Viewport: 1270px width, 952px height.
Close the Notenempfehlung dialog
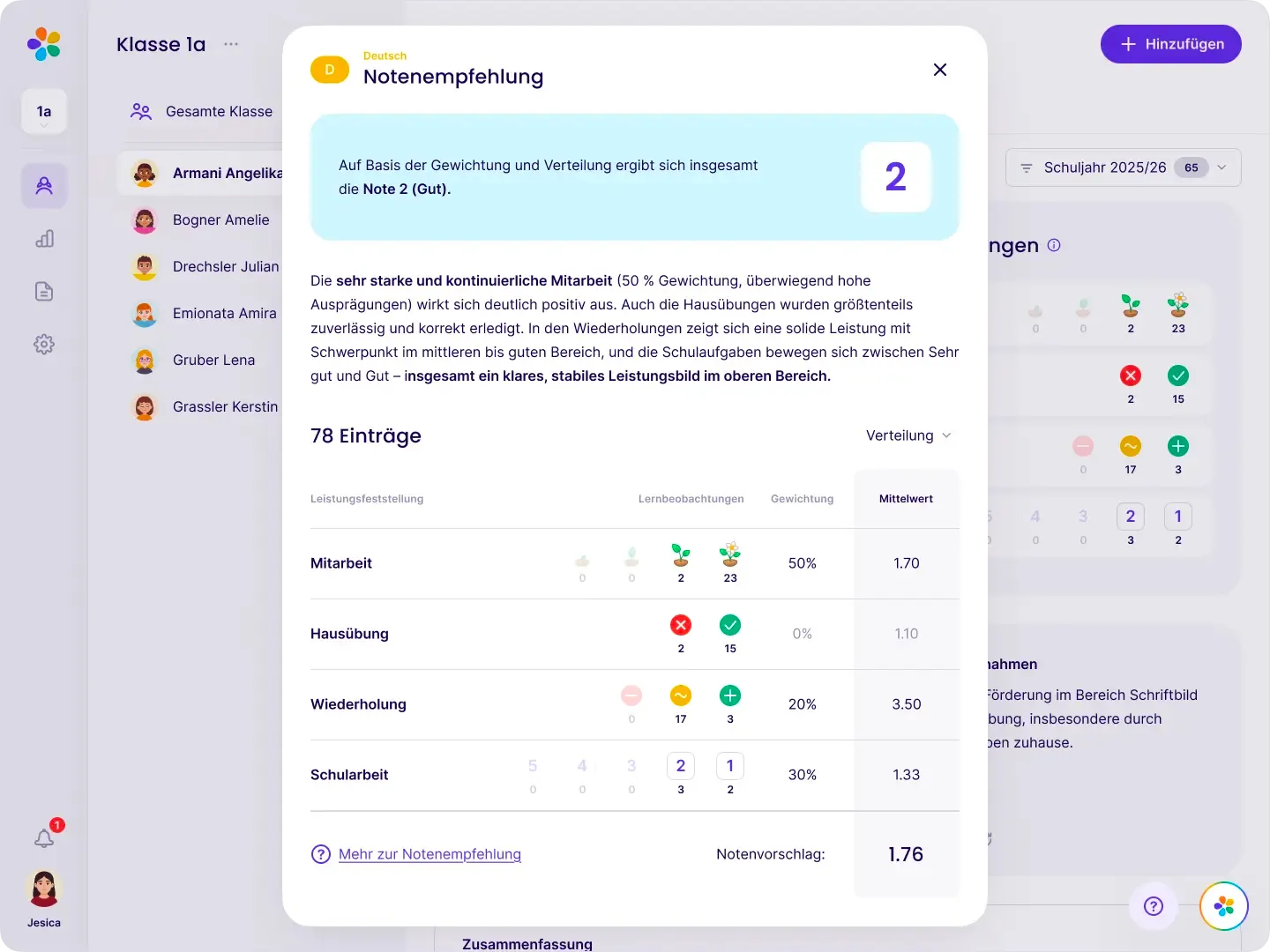(940, 70)
